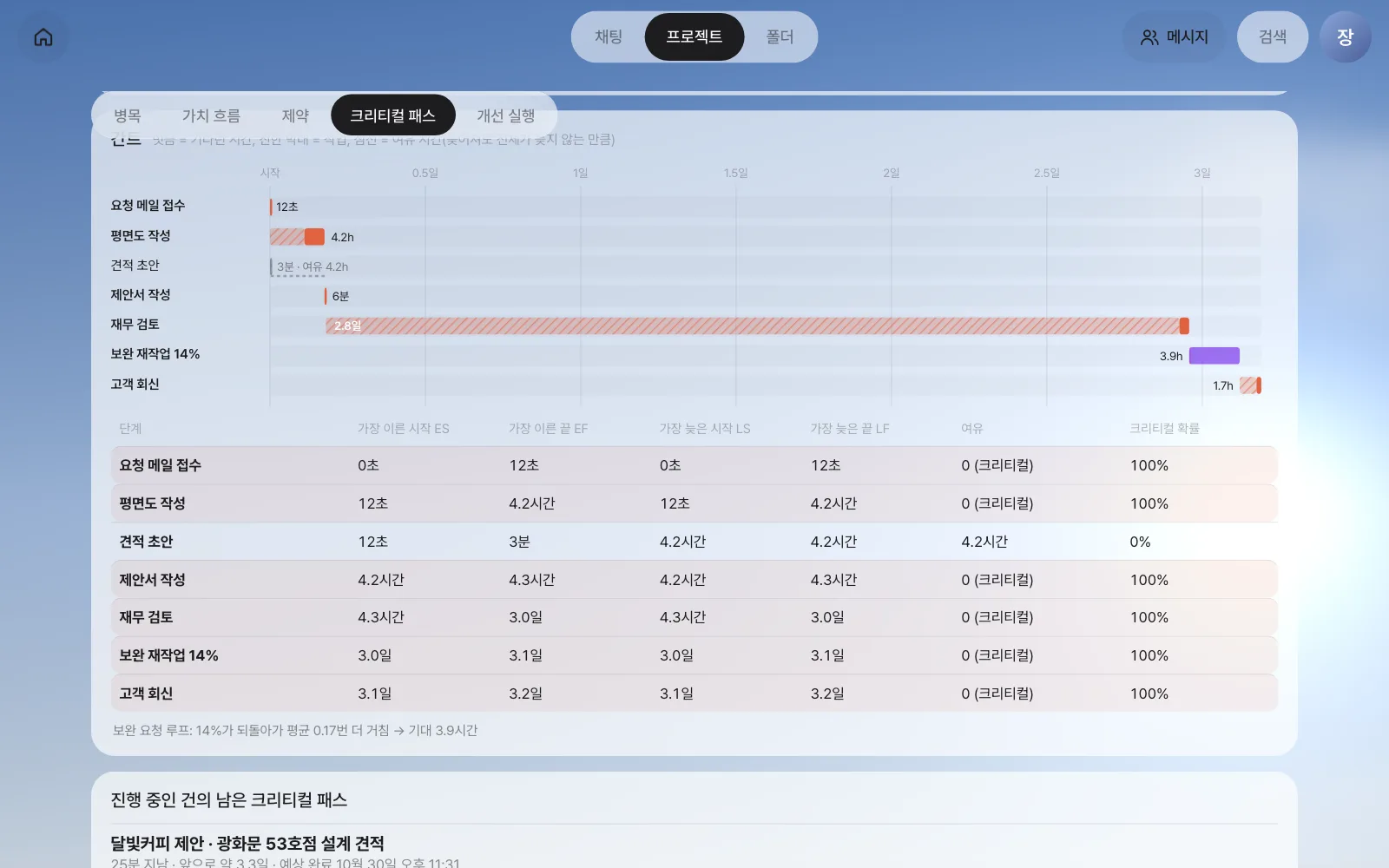Open 달빛커피 제안 · 광화문 53호점 설계 견적
The image size is (1389, 868).
(247, 844)
